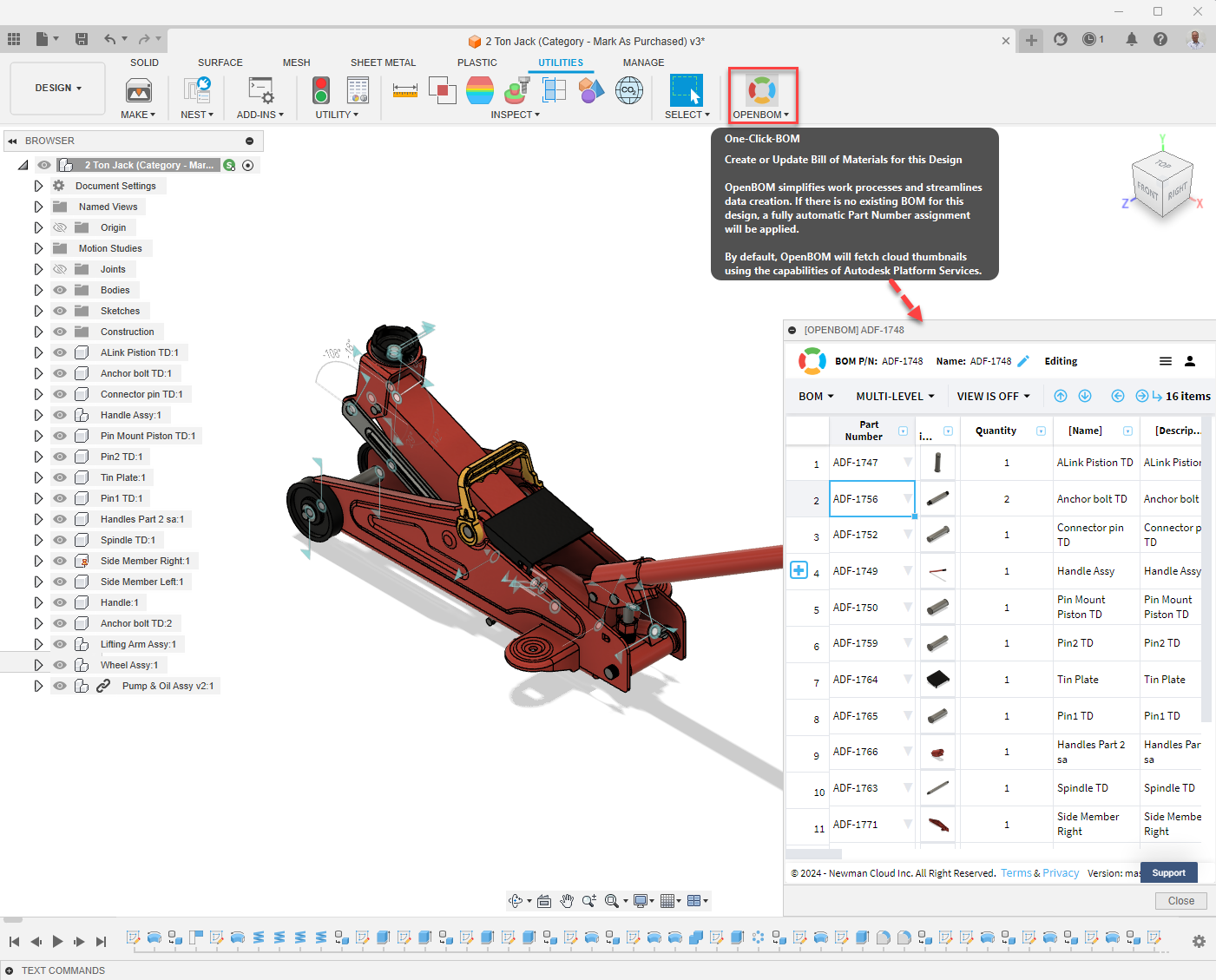Open the data panel grid icon
Viewport: 1216px width, 980px height.
(14, 39)
